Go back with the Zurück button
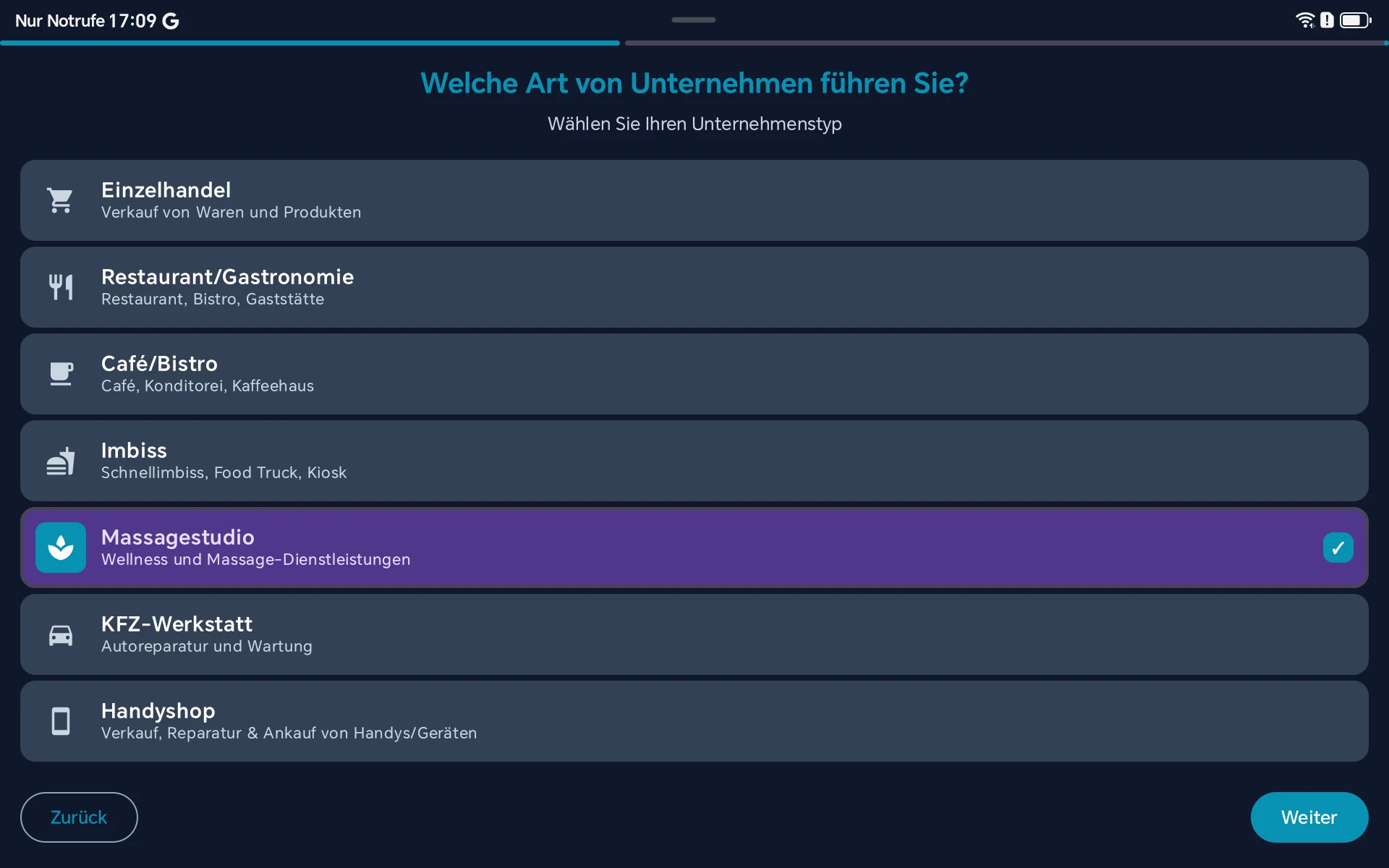1389x868 pixels. tap(79, 817)
